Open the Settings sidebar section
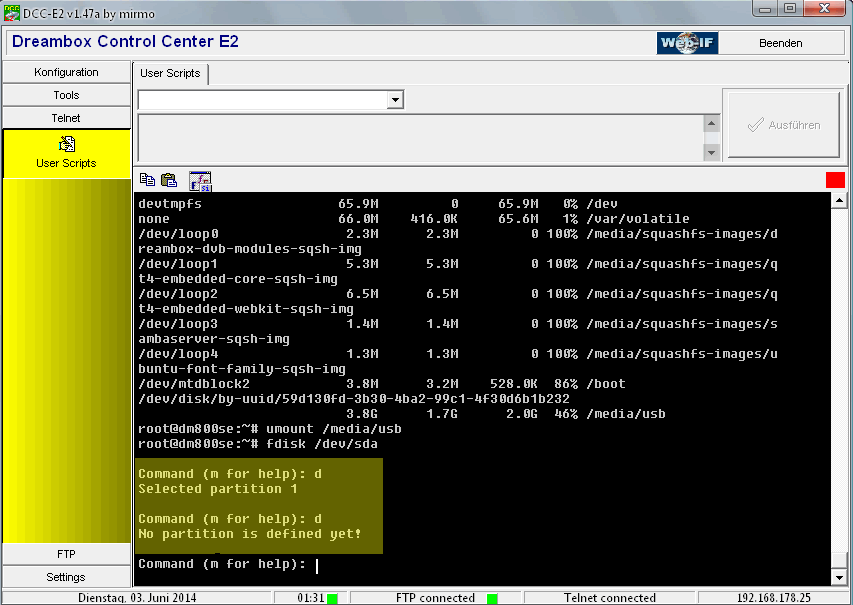This screenshot has height=605, width=853. point(66,577)
